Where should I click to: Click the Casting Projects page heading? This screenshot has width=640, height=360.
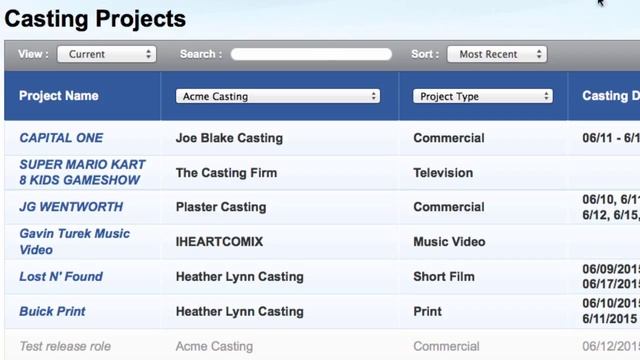coord(95,19)
